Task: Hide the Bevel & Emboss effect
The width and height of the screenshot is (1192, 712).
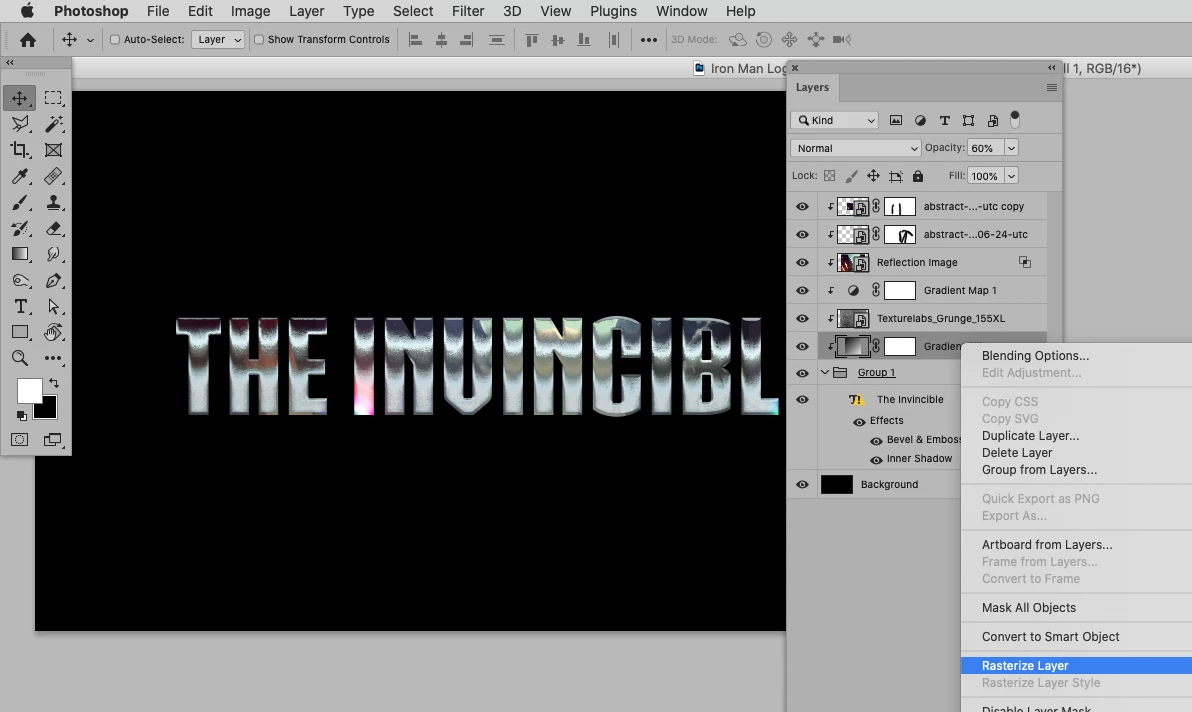Action: coord(876,441)
